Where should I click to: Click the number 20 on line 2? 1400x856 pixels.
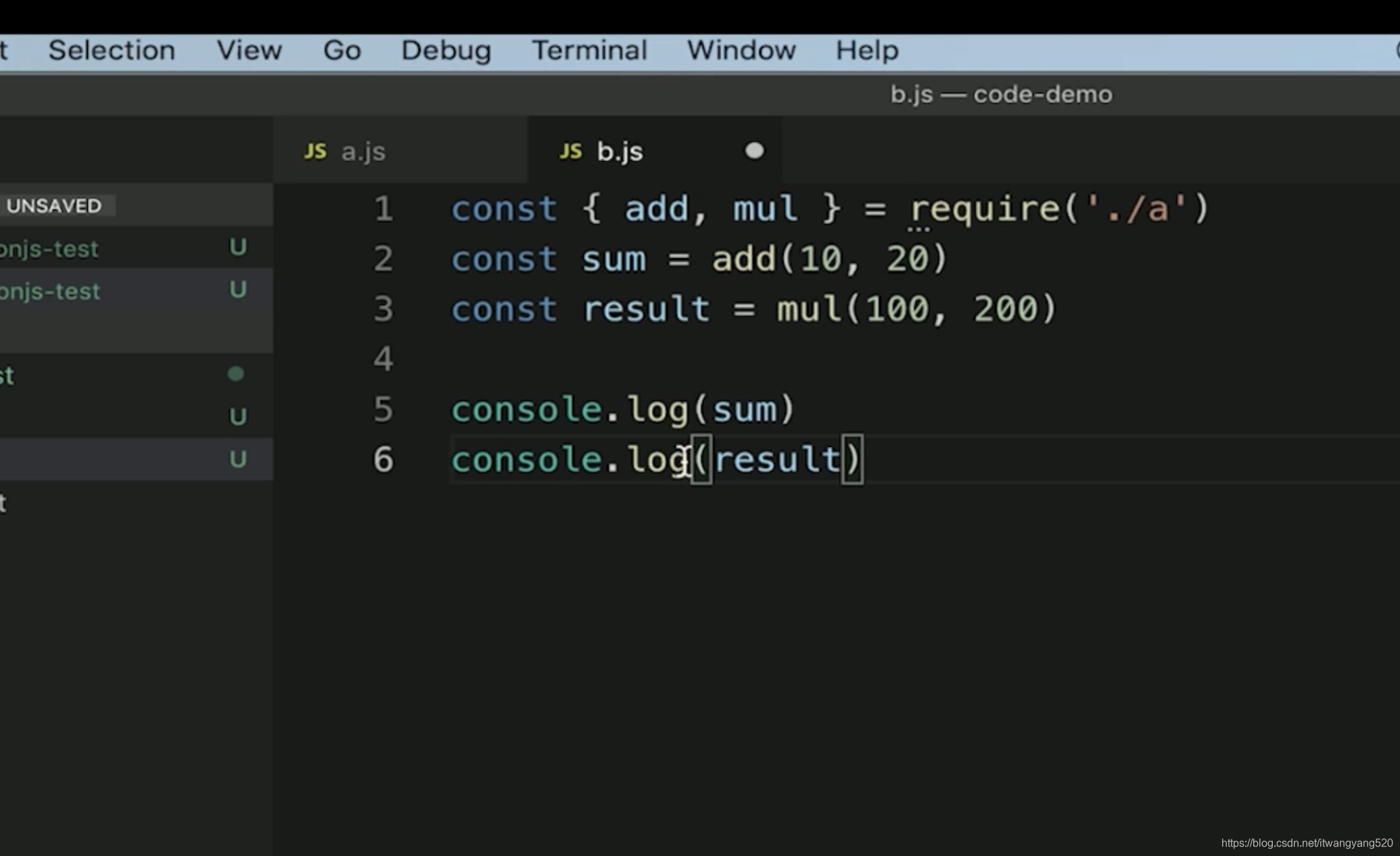point(908,258)
